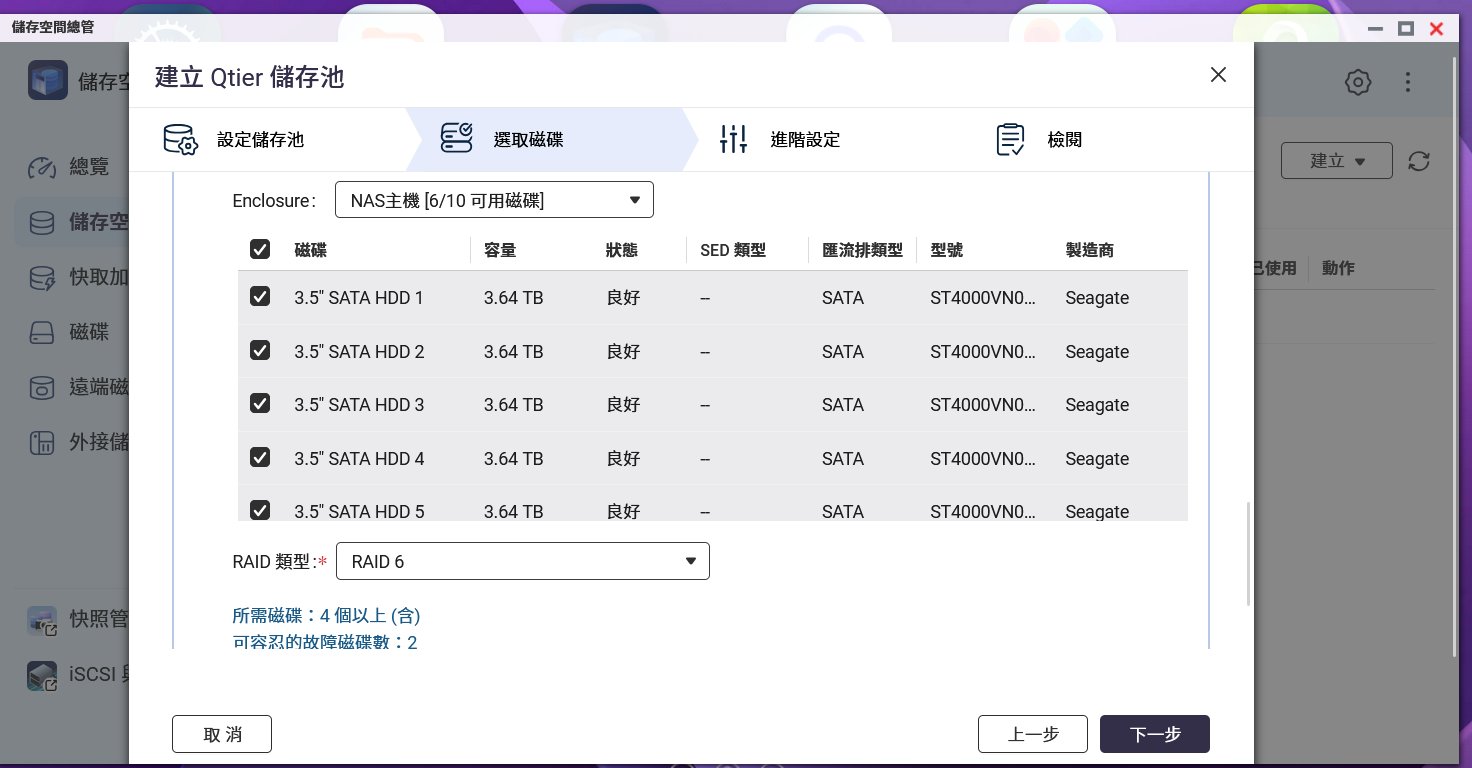1472x768 pixels.
Task: Uncheck 3.5" SATA HDD 1 checkbox
Action: (260, 297)
